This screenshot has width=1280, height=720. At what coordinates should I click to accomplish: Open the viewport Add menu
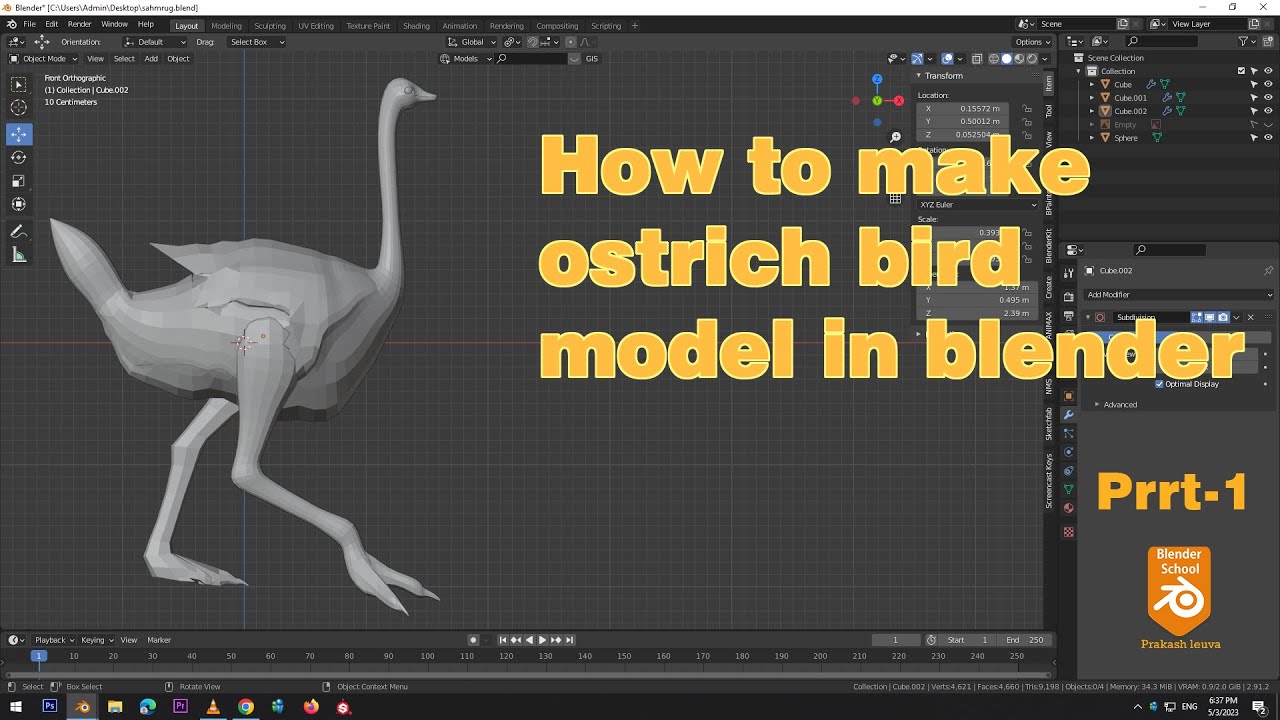(x=151, y=59)
